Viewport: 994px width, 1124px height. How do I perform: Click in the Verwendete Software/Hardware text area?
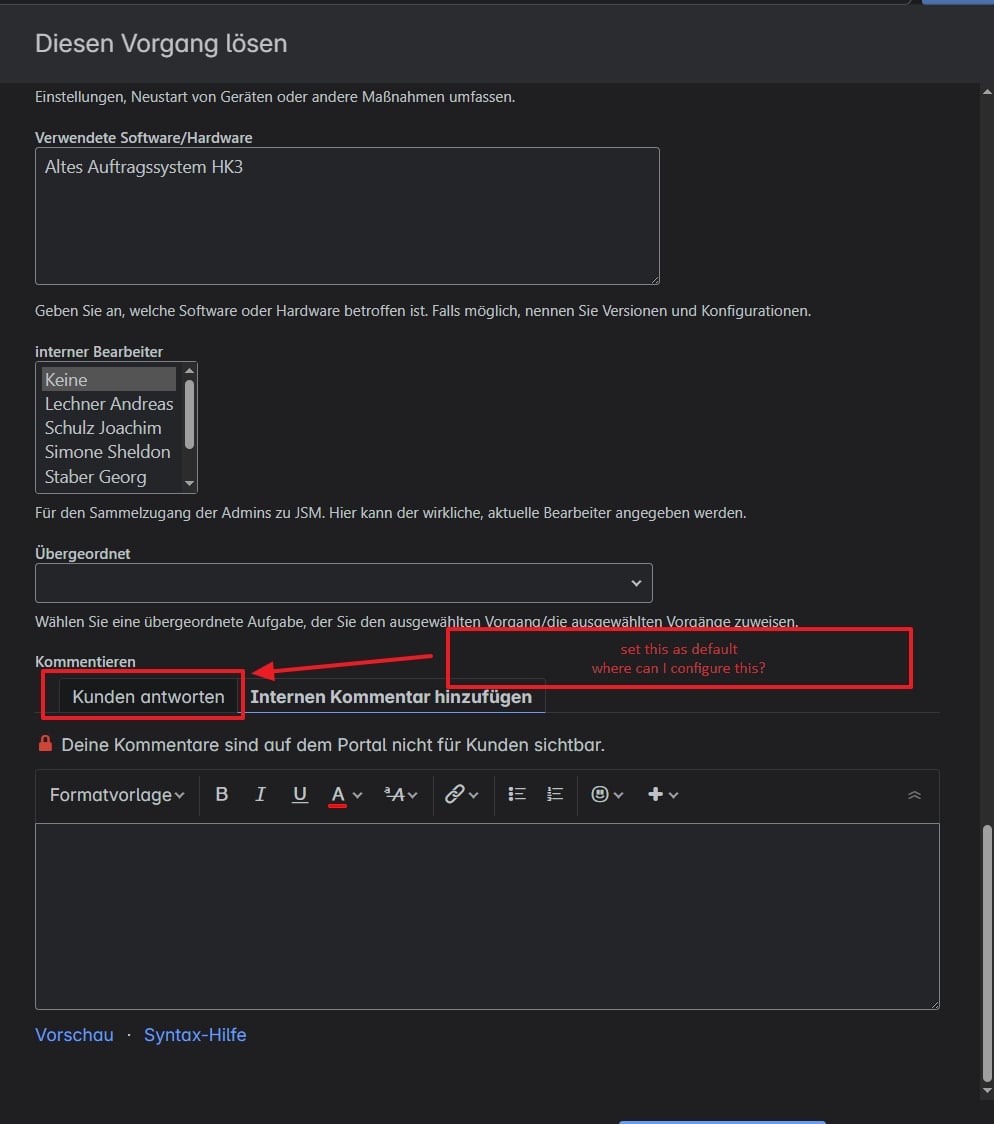click(x=347, y=216)
